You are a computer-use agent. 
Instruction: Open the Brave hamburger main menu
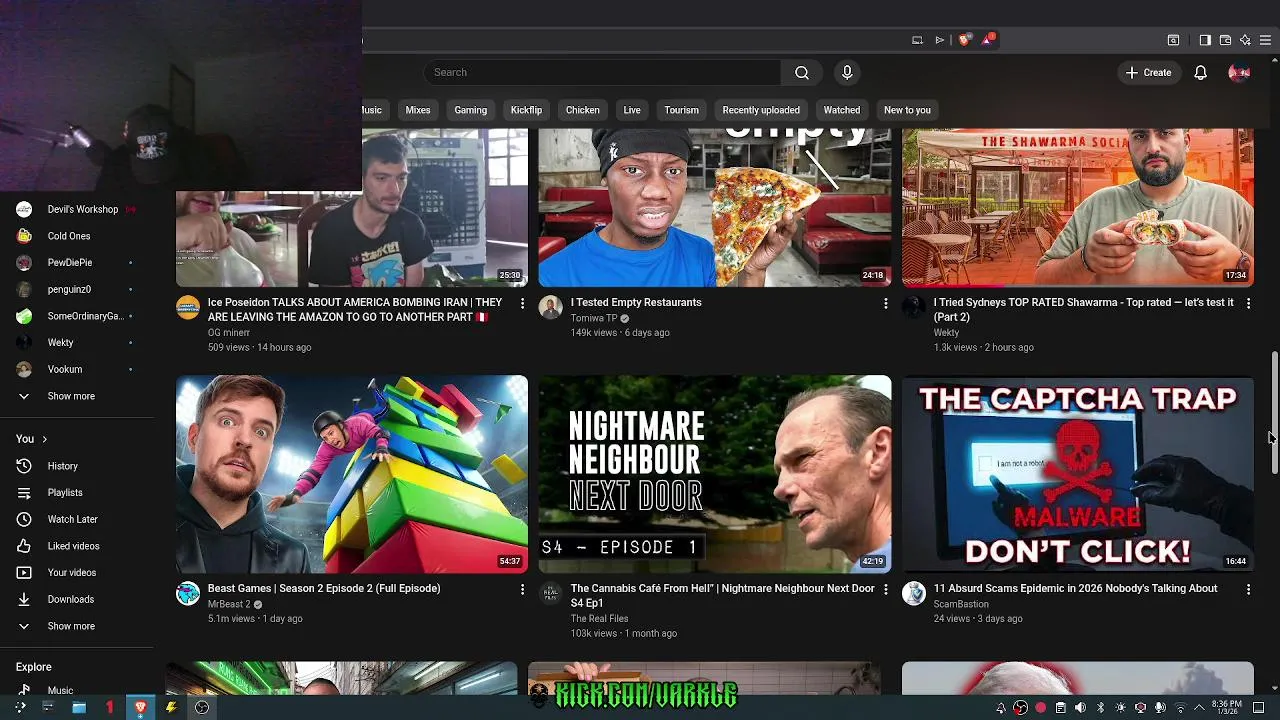[1265, 40]
